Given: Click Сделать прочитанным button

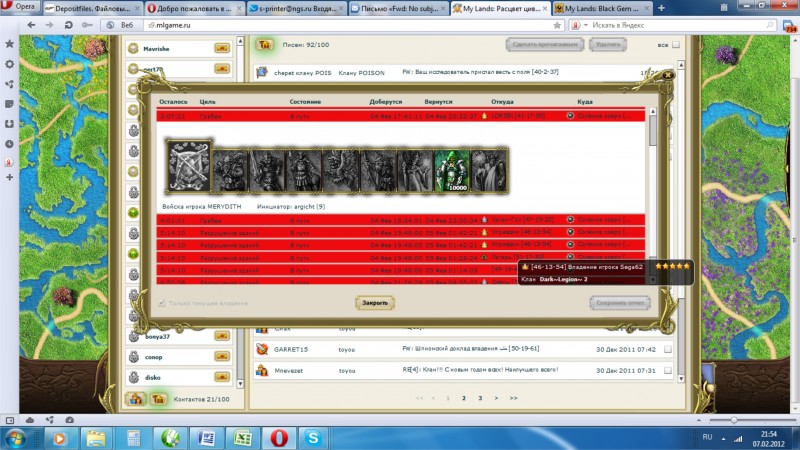Looking at the screenshot, I should pyautogui.click(x=545, y=44).
